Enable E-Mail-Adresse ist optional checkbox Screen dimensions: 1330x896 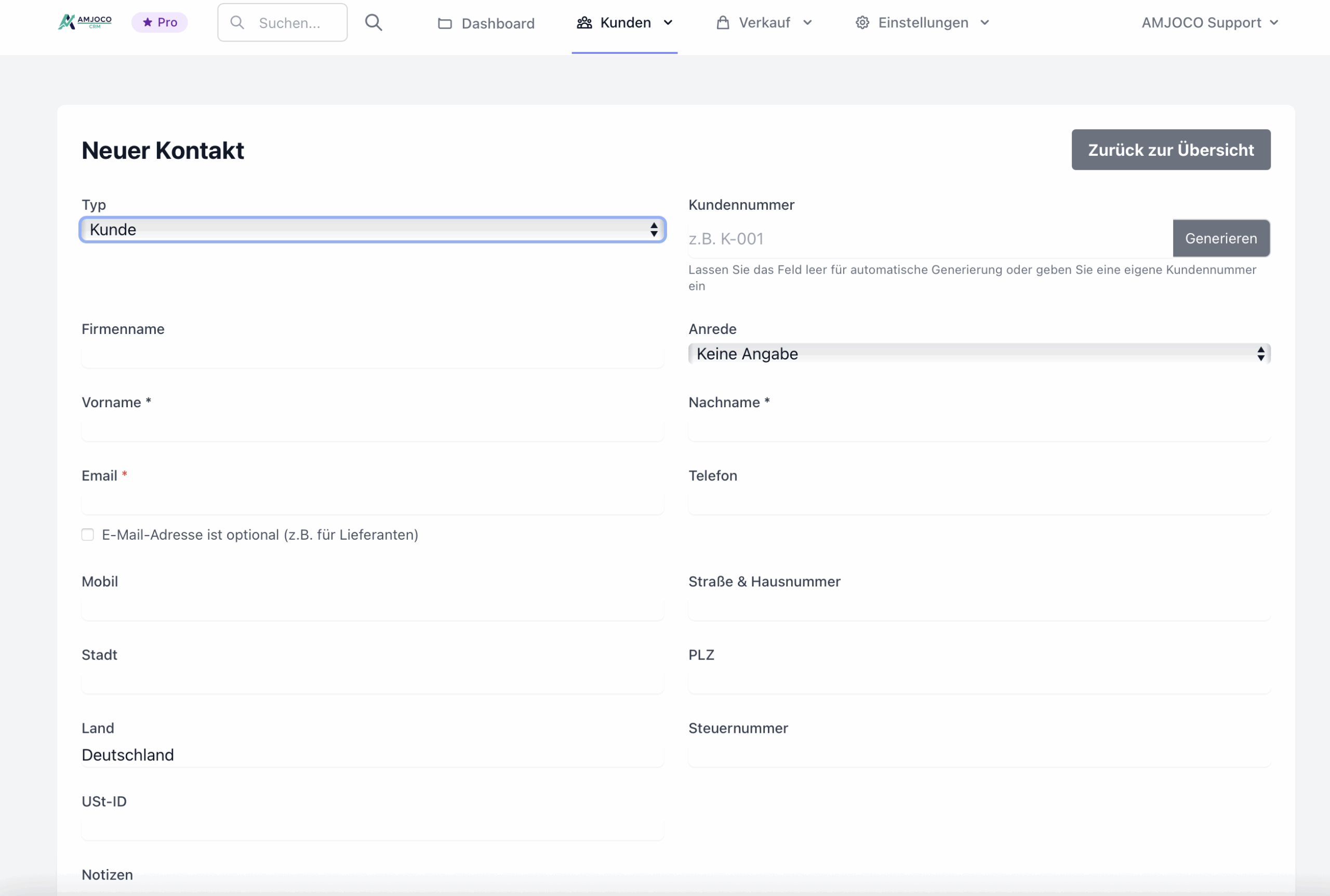coord(87,534)
